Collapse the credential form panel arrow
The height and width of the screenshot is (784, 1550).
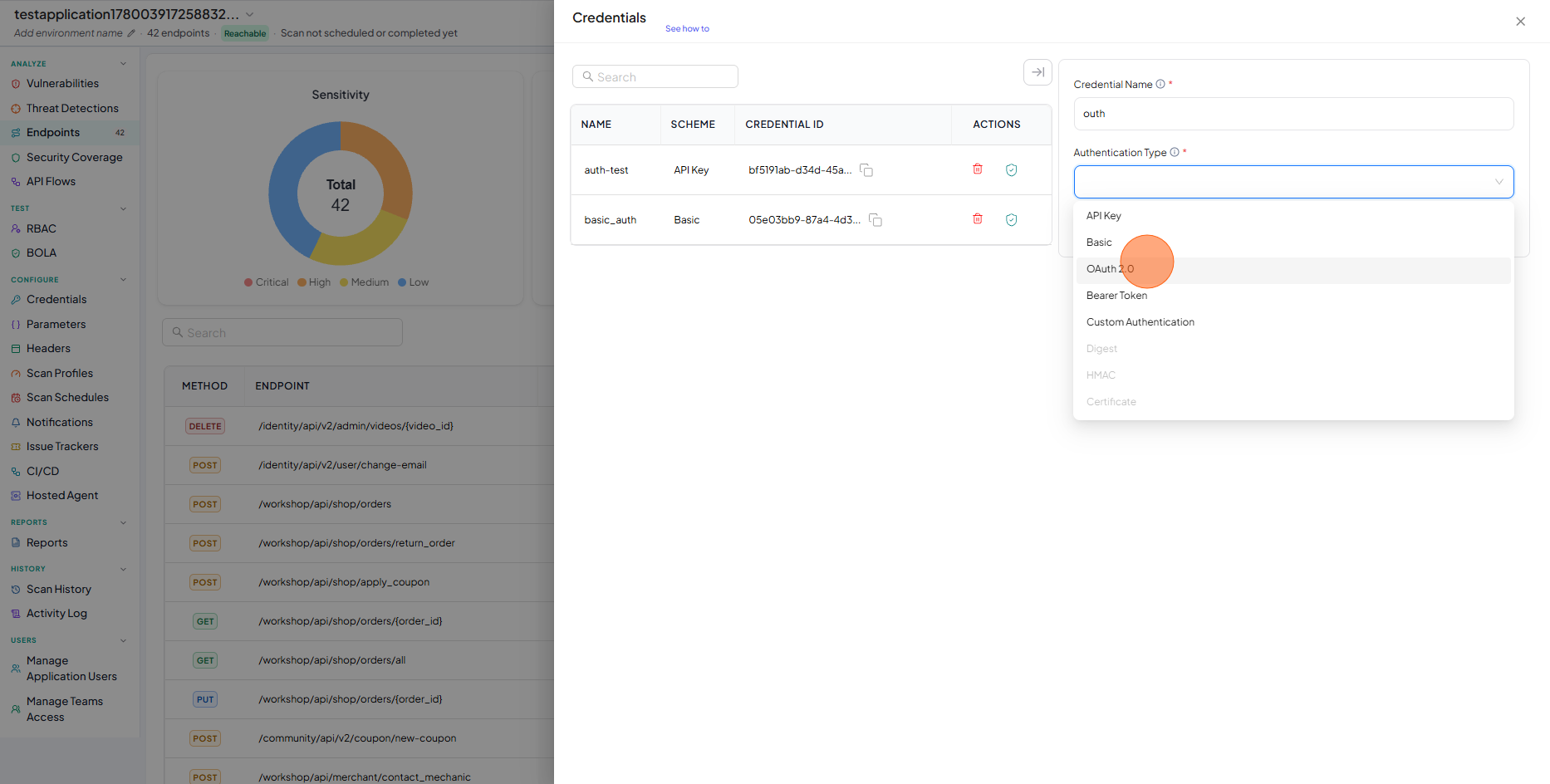pos(1037,72)
